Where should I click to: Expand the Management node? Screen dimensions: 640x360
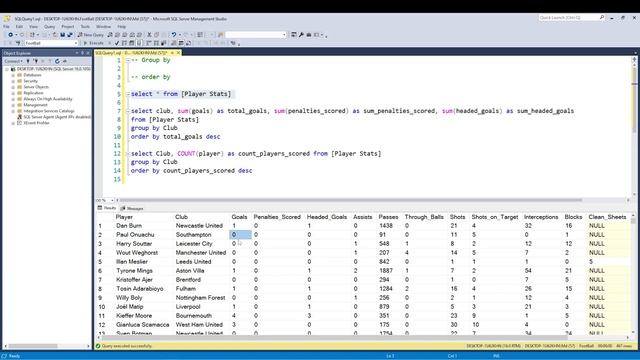[13, 105]
